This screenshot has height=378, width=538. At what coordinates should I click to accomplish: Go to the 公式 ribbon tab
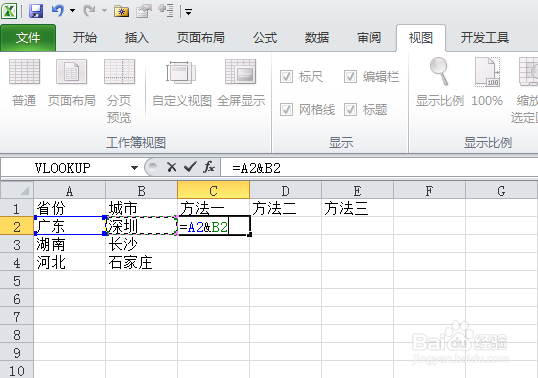[x=265, y=38]
